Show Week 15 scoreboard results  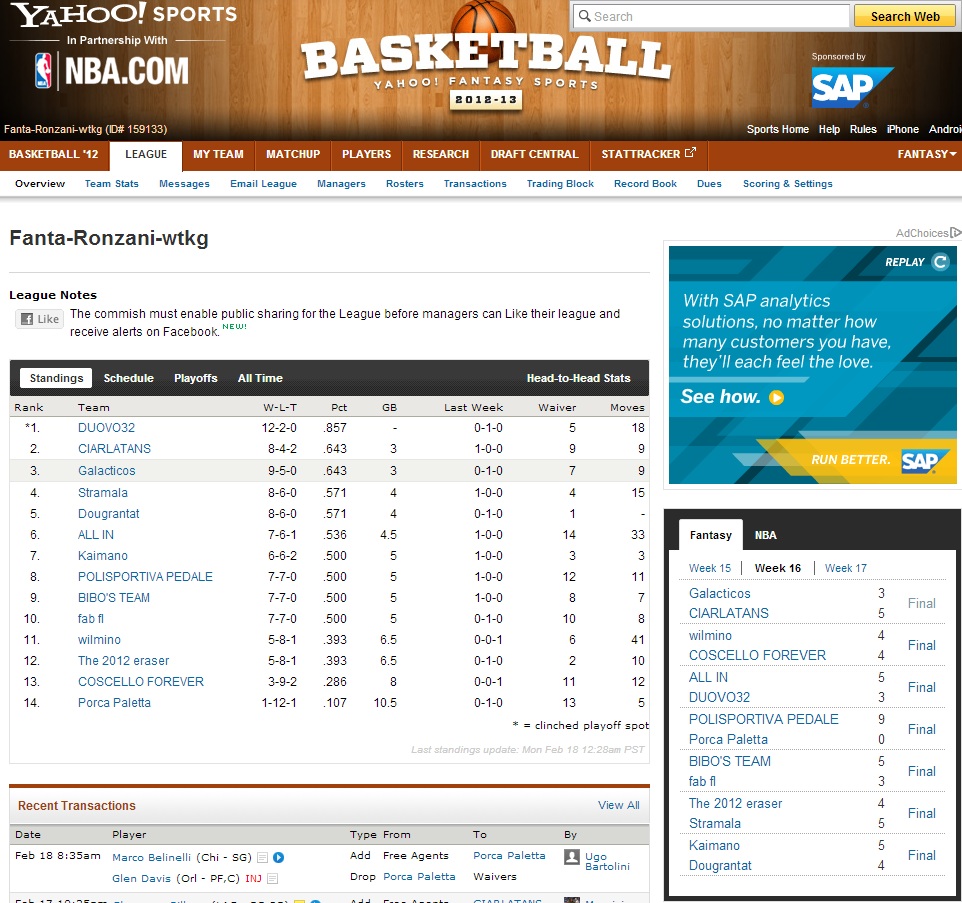coord(710,568)
